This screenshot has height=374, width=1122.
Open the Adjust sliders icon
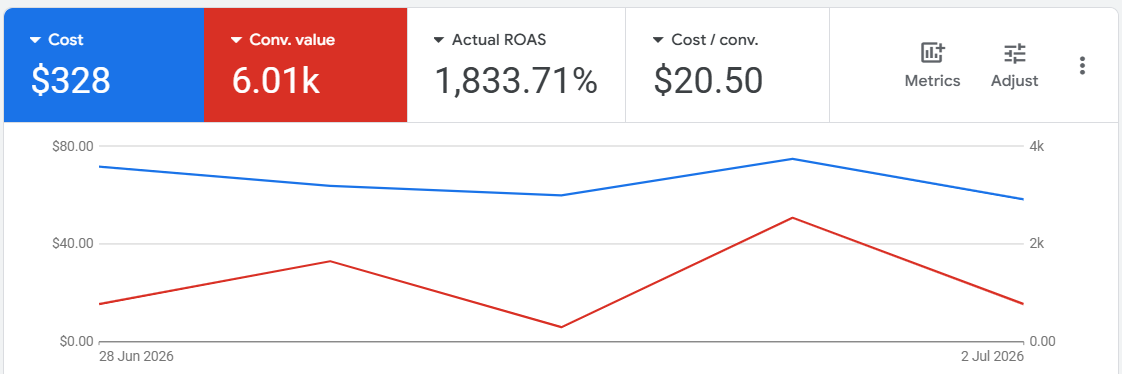[x=1015, y=53]
